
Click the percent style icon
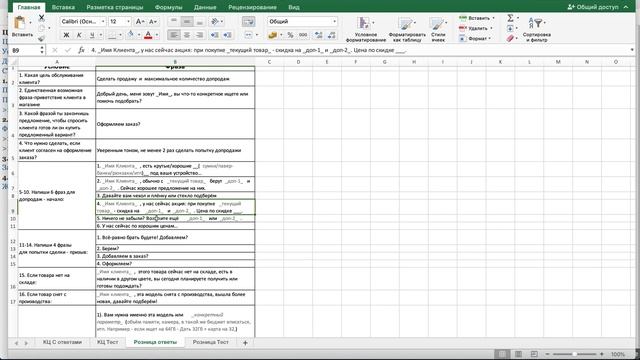coord(290,35)
